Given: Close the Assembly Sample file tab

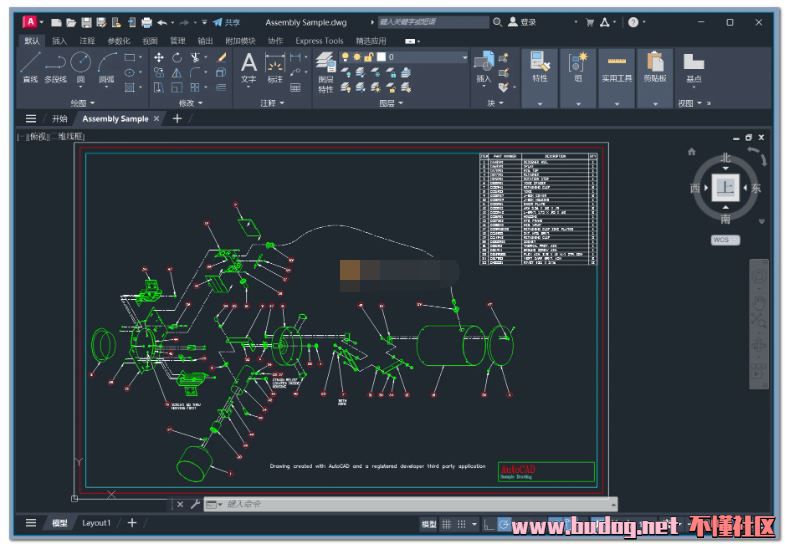Looking at the screenshot, I should pos(157,119).
